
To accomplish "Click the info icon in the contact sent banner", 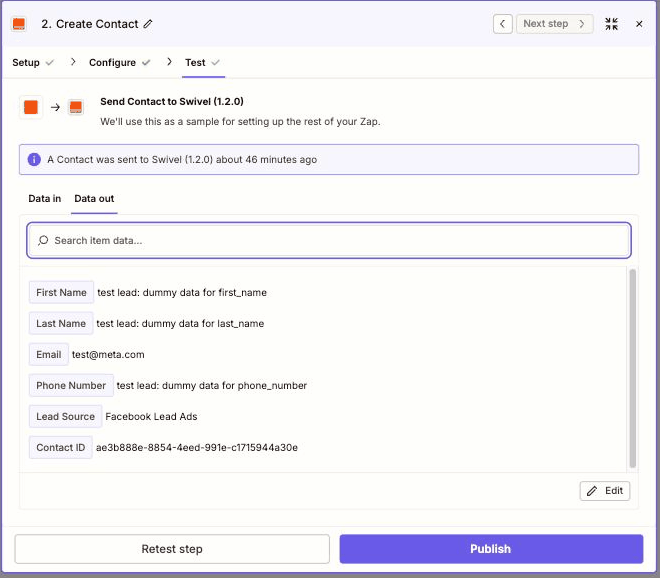I will (x=34, y=160).
